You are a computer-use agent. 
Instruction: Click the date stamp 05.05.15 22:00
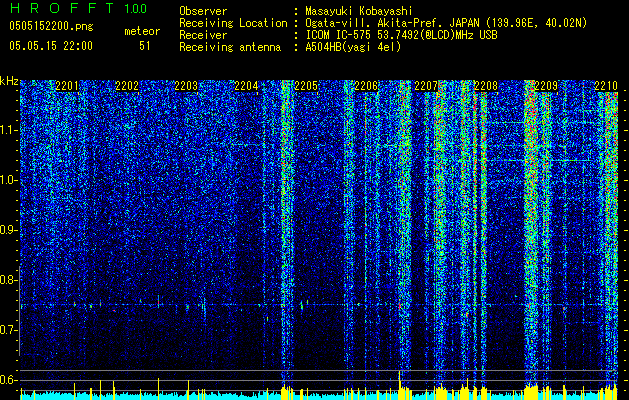click(51, 46)
